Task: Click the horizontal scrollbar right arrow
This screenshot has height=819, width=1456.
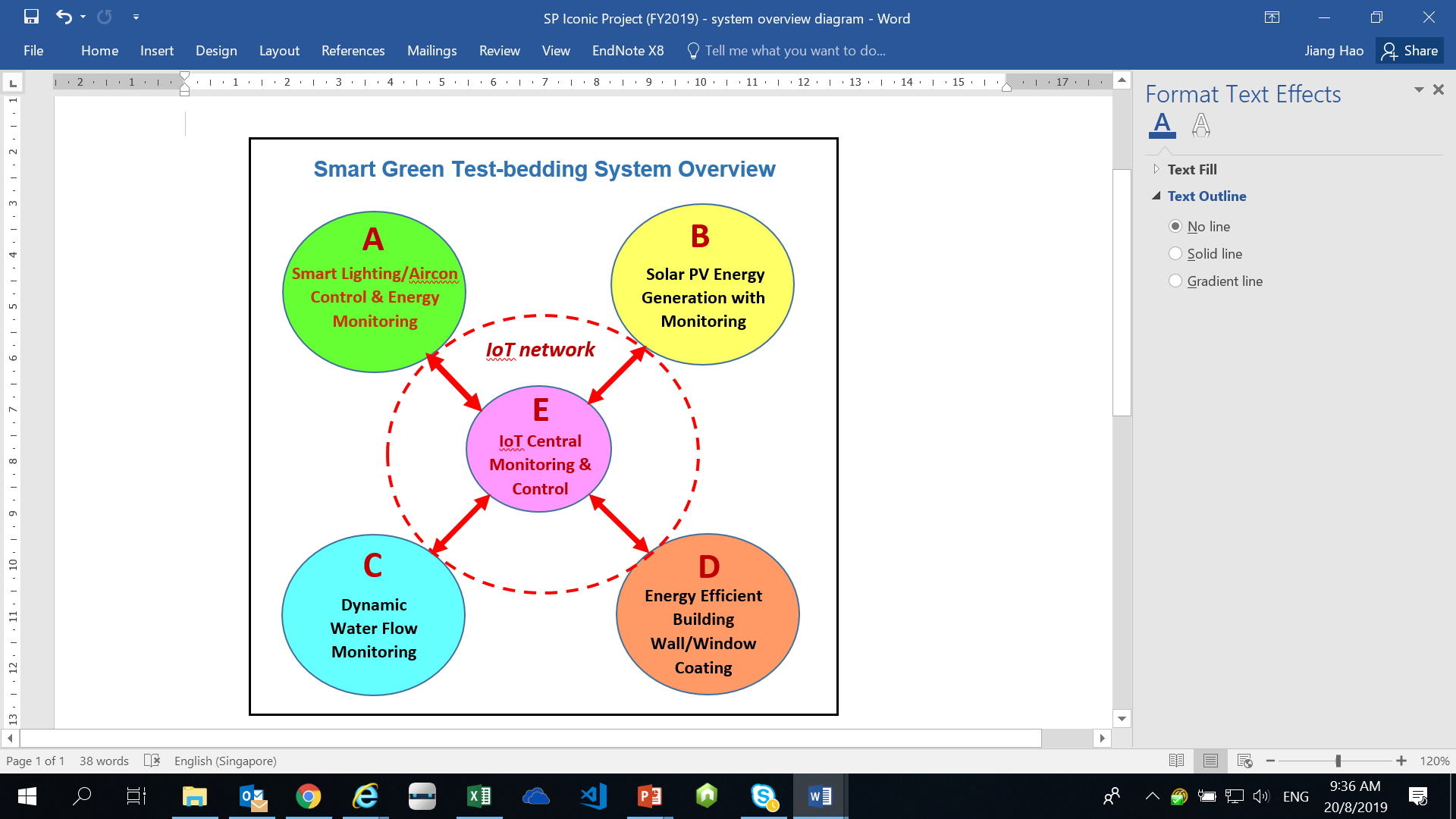Action: (x=1103, y=738)
